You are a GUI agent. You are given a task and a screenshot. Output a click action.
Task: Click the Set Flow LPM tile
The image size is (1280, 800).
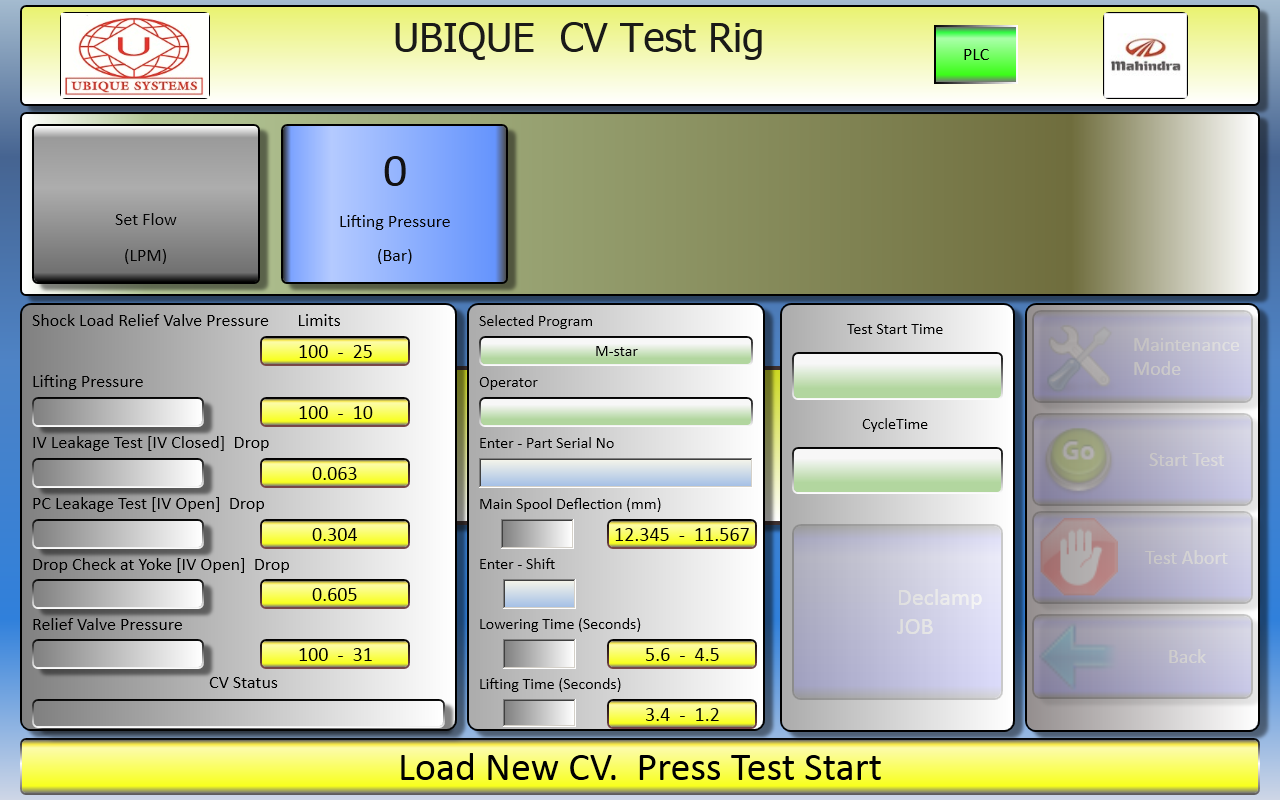(x=146, y=204)
